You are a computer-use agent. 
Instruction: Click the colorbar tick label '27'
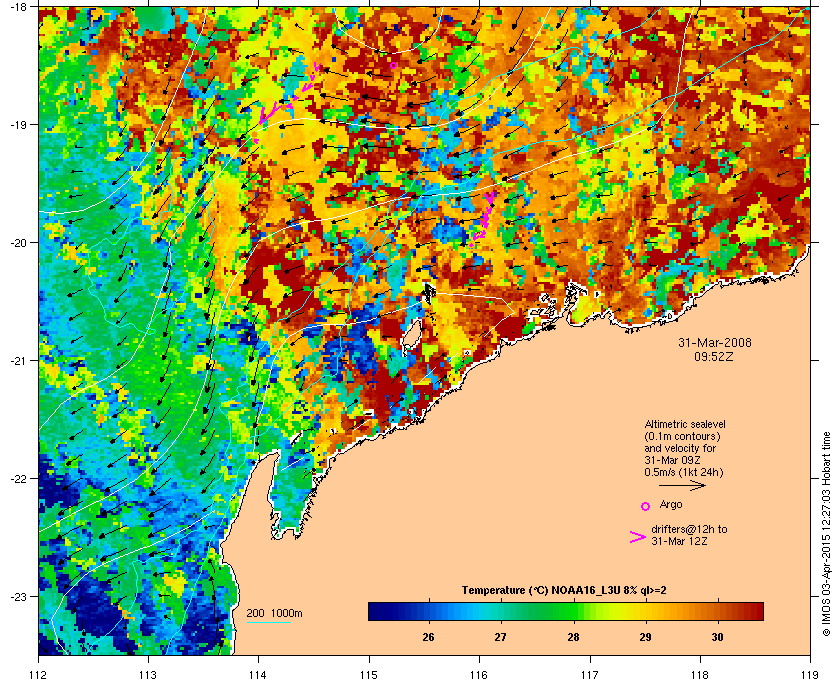point(500,637)
